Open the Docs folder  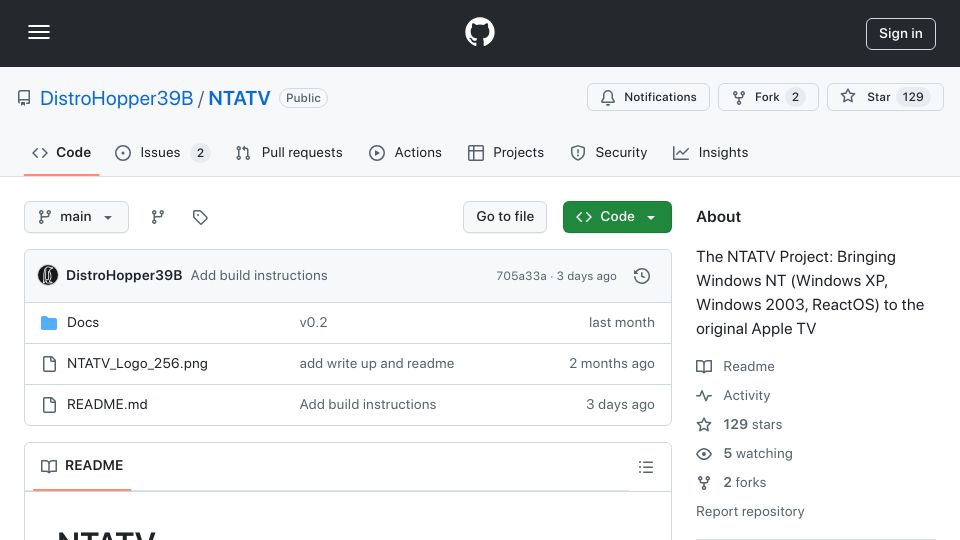[83, 323]
